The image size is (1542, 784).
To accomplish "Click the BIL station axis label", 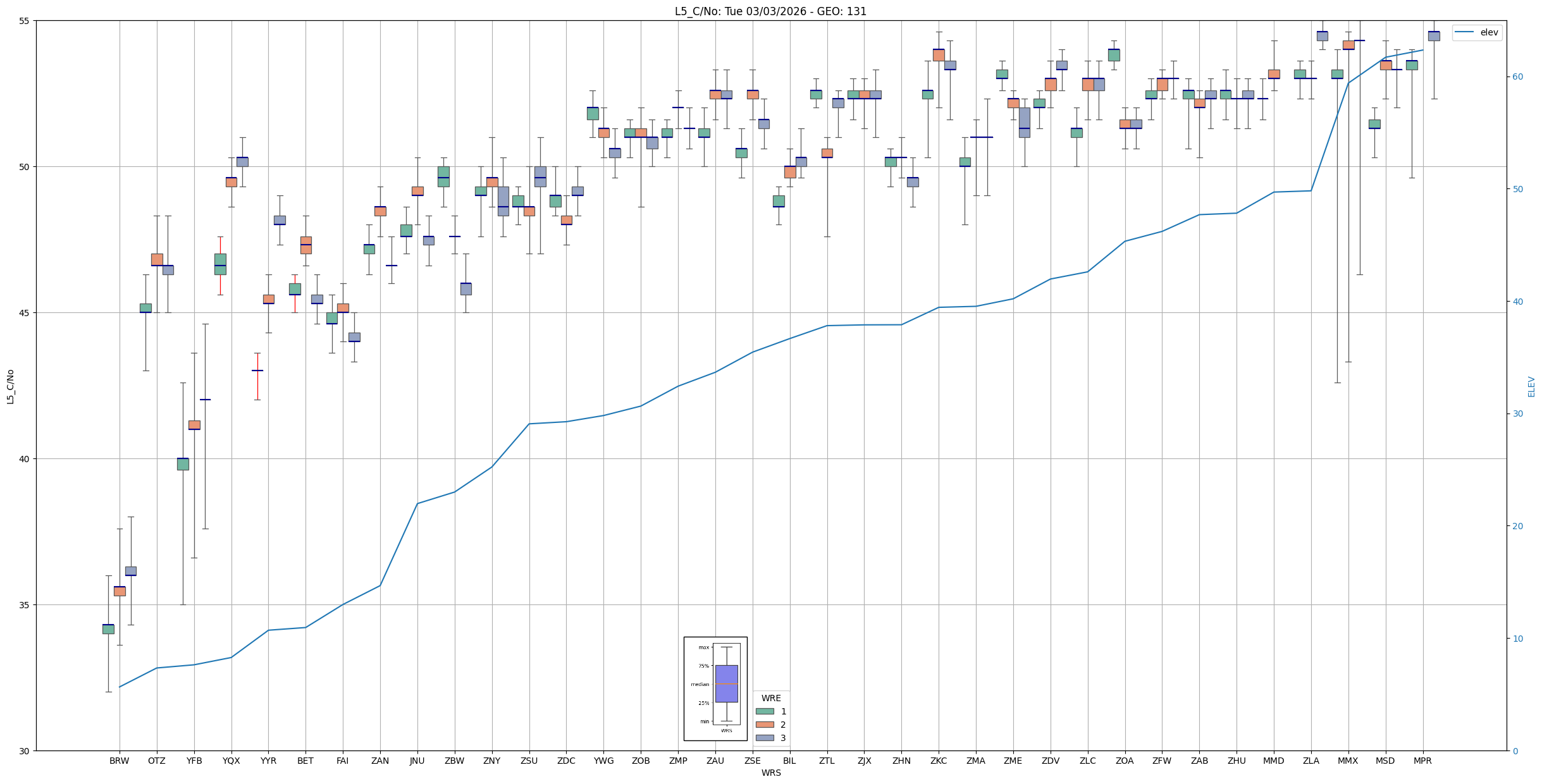I will [x=789, y=761].
